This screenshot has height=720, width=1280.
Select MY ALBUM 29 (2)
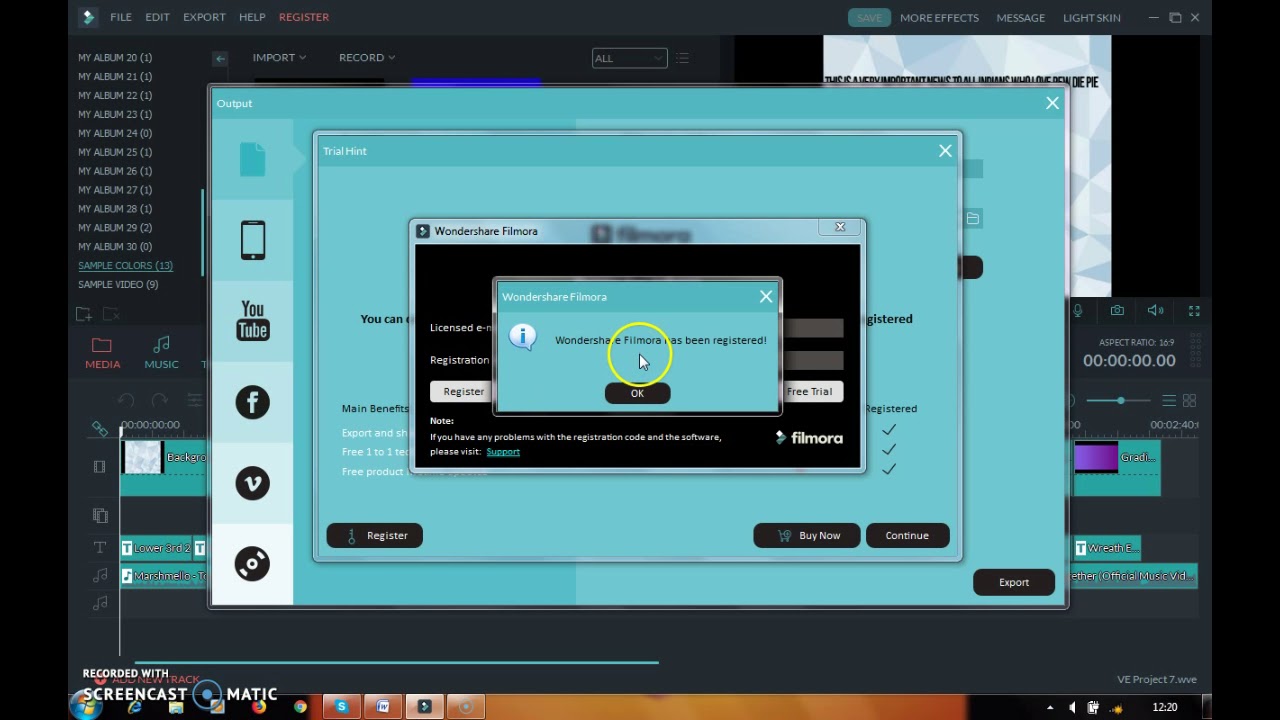coord(115,228)
